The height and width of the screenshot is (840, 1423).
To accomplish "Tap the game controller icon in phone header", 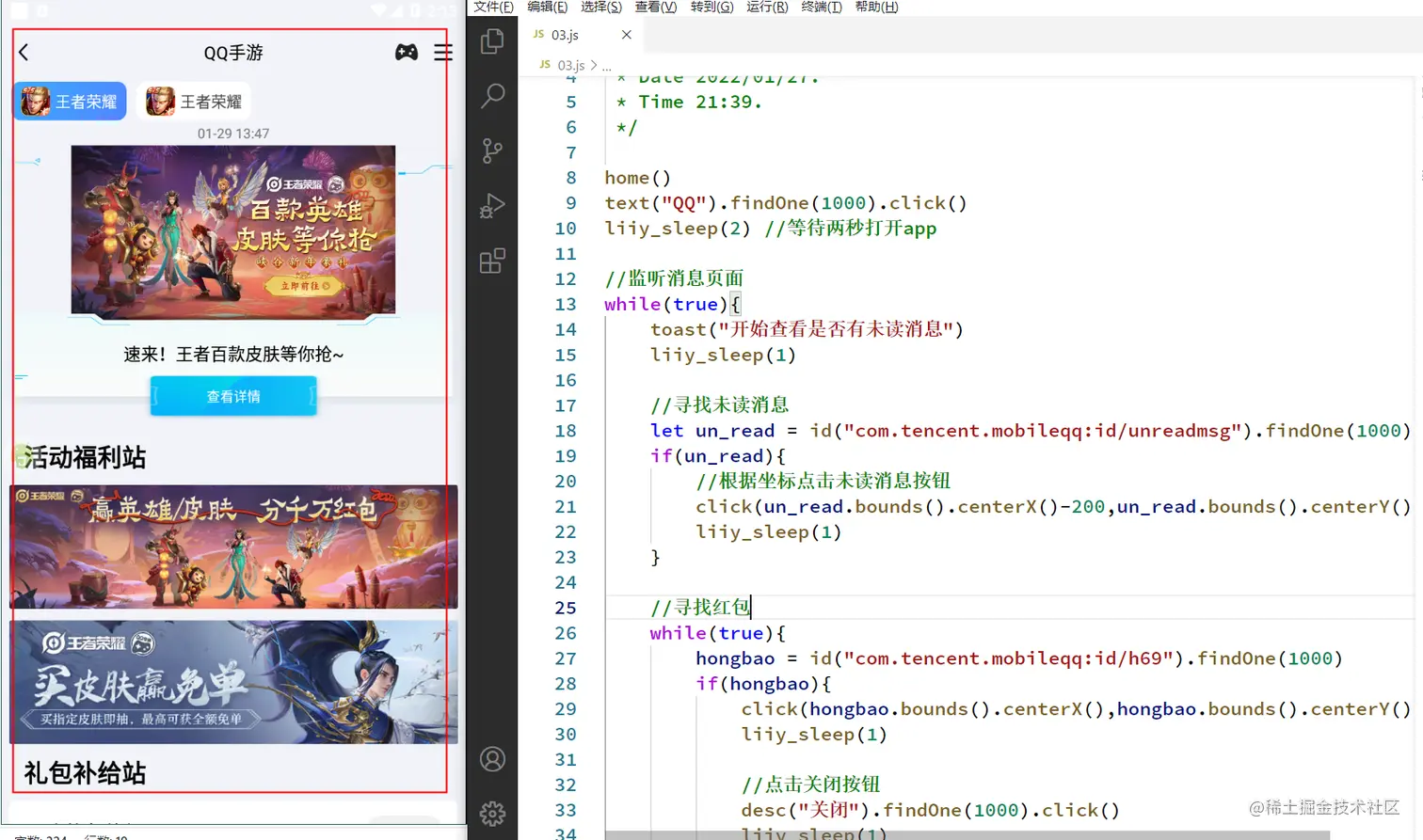I will (407, 53).
